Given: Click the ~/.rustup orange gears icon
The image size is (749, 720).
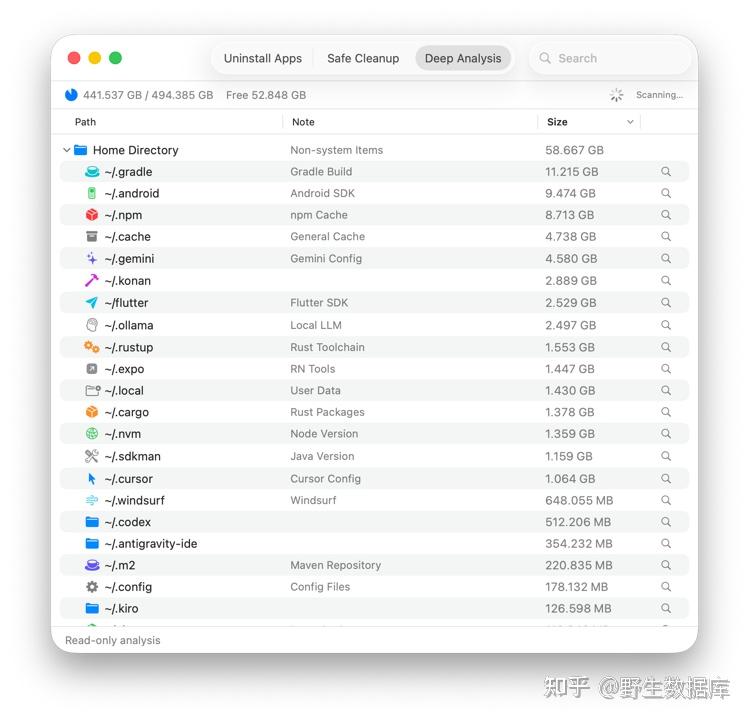Looking at the screenshot, I should click(92, 346).
